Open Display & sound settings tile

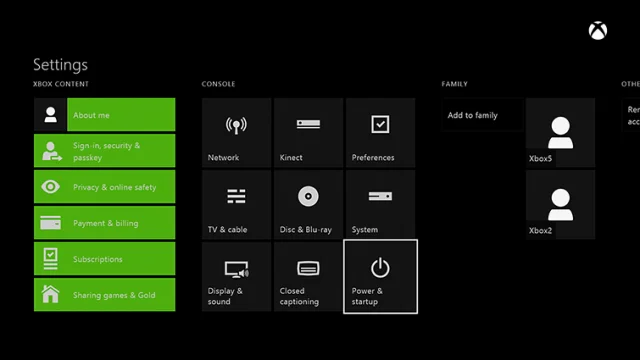click(x=236, y=277)
